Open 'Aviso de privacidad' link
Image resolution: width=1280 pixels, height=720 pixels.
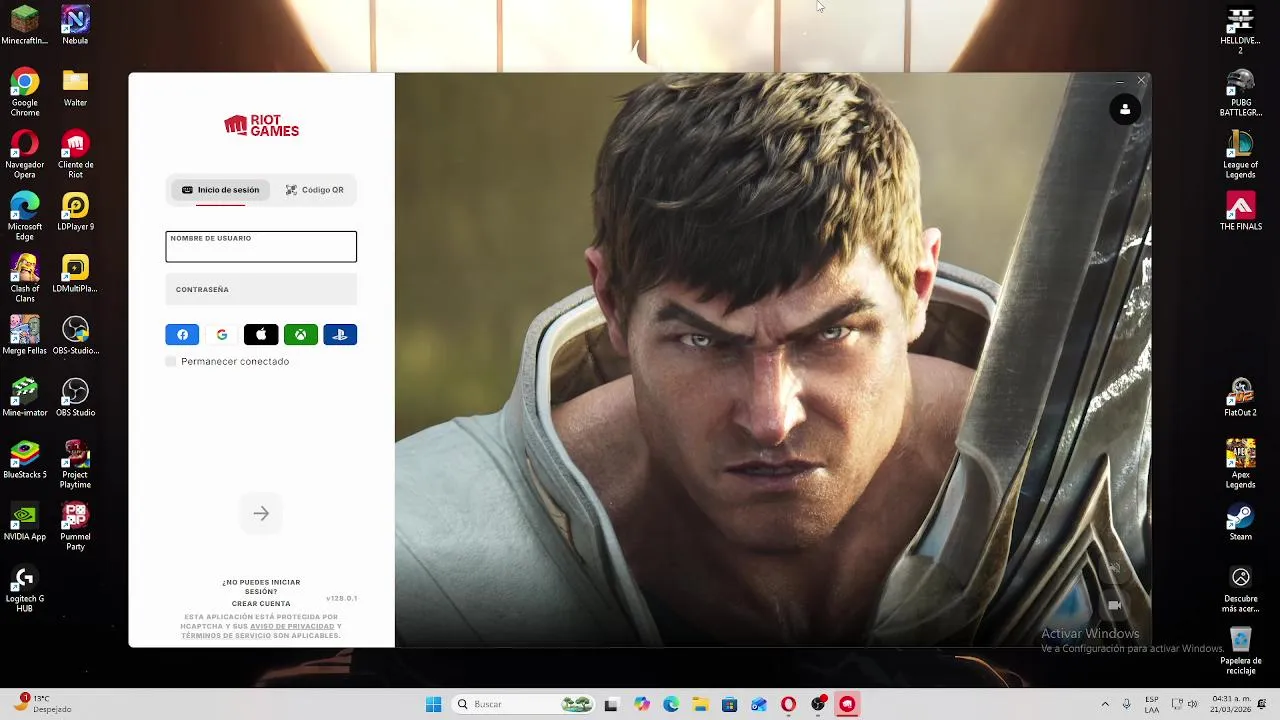[x=292, y=626]
